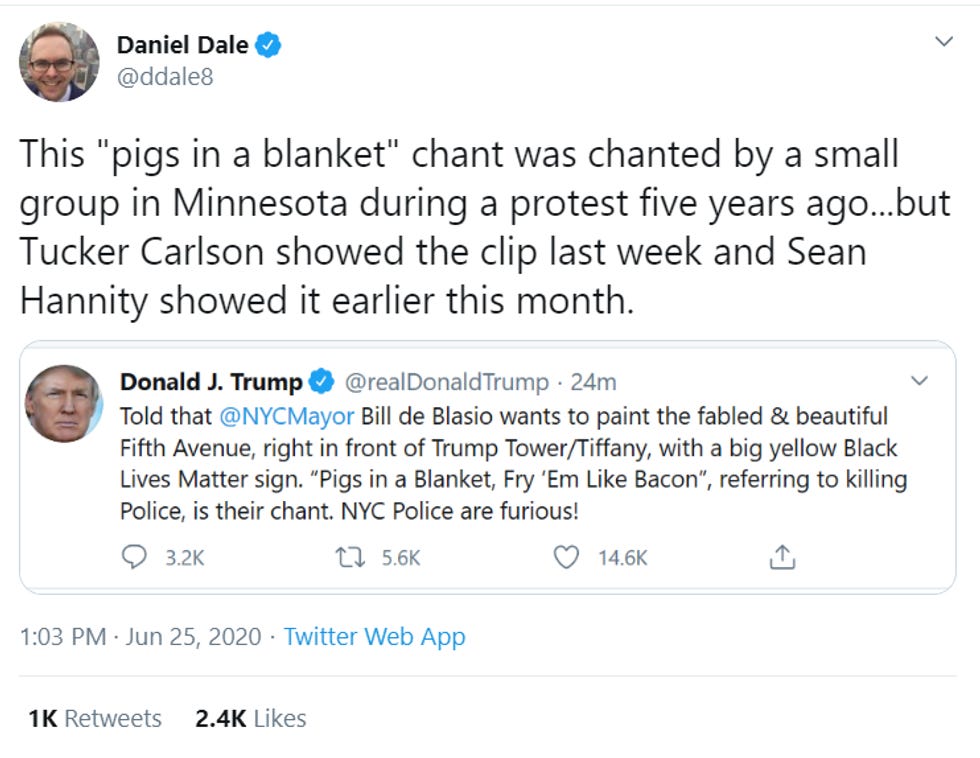Image resolution: width=980 pixels, height=758 pixels.
Task: Click the share upload icon on Trump's tweet
Action: [x=784, y=558]
